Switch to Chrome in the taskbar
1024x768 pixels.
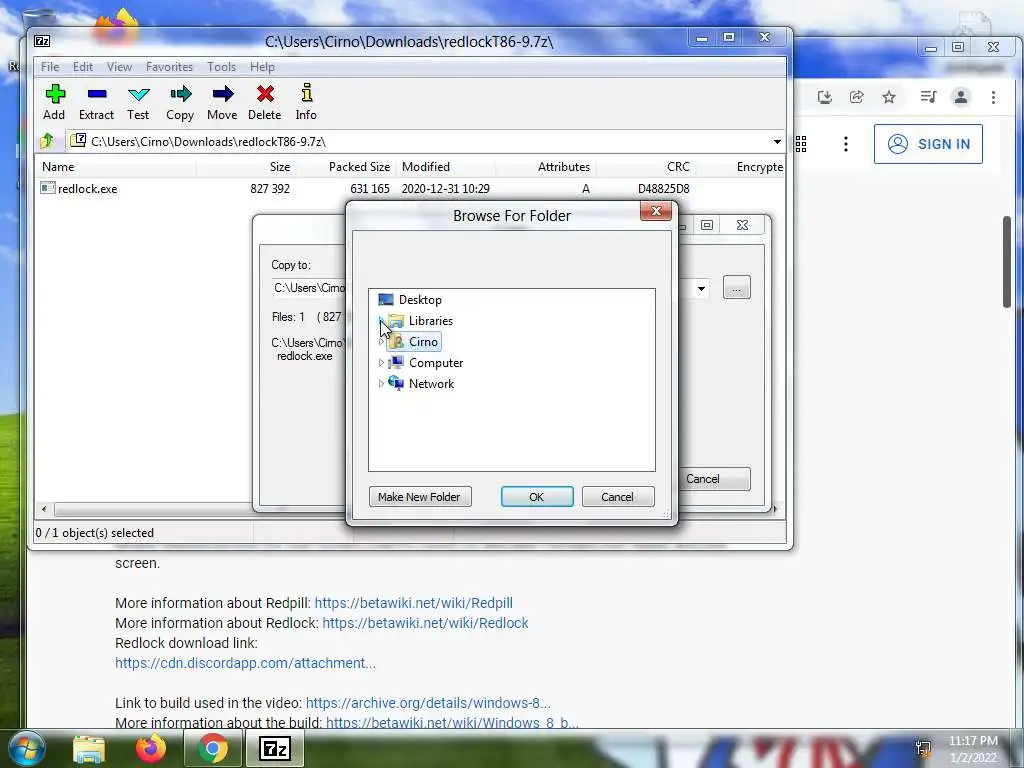coord(213,748)
